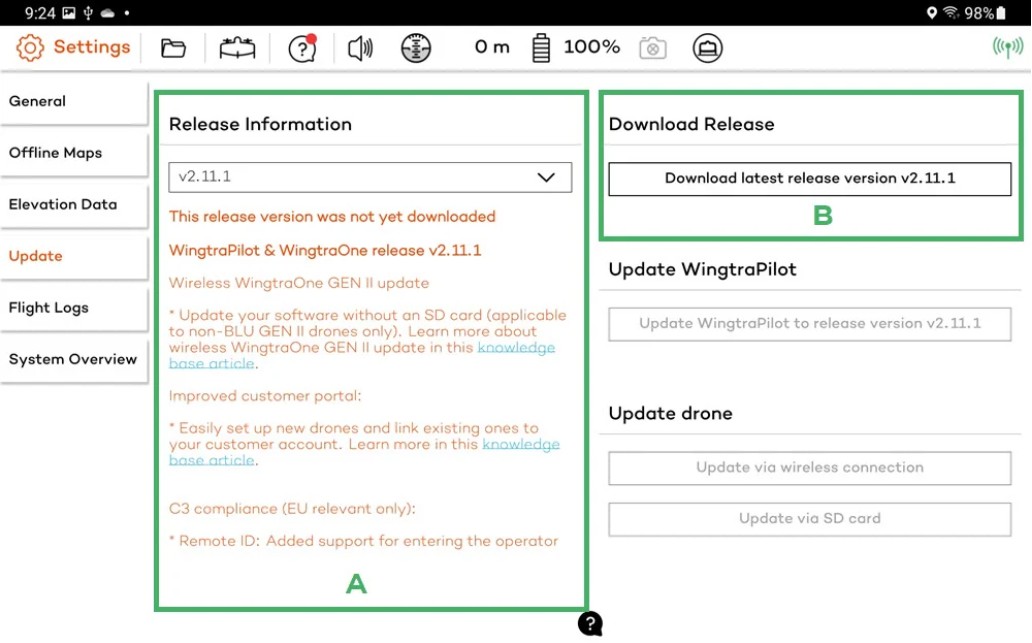Tap the Update WingtraPilot heading
Image resolution: width=1032 pixels, height=643 pixels.
point(702,269)
